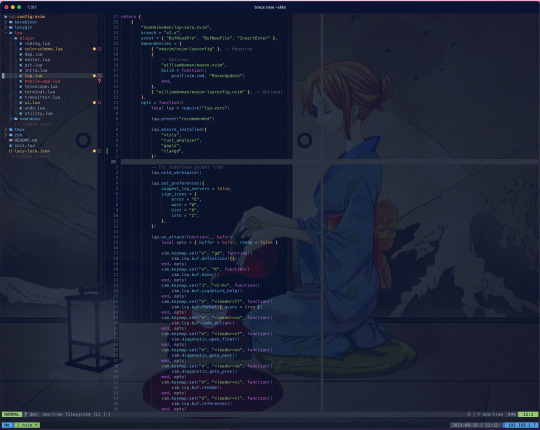Click the highlighted current line number 26
This screenshot has width=540, height=430.
click(x=113, y=161)
